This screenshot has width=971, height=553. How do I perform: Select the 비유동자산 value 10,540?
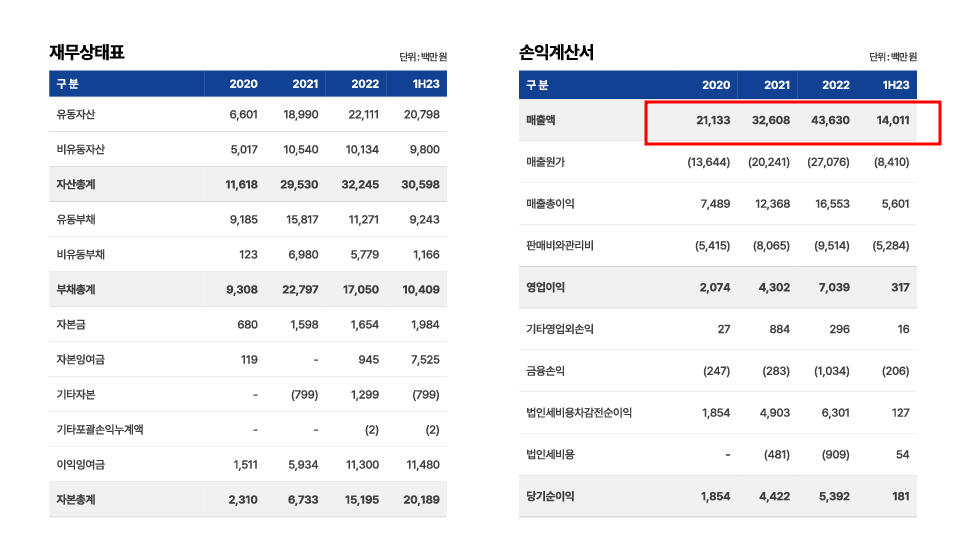[301, 149]
